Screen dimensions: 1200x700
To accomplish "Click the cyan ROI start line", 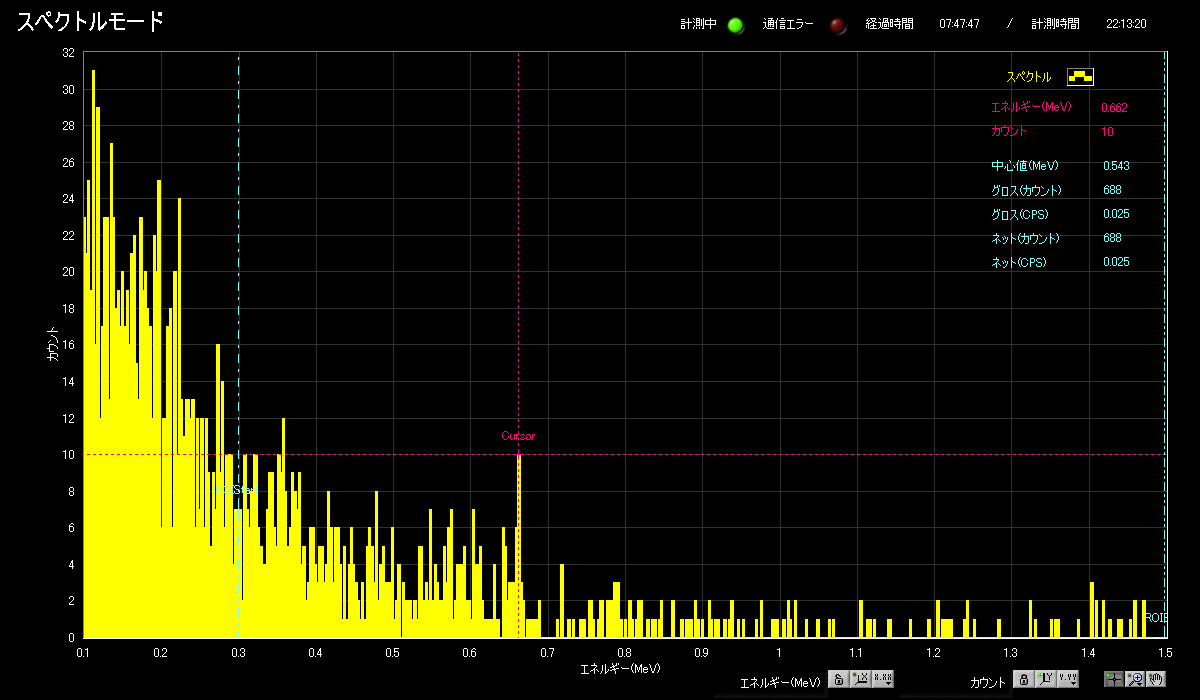I will coord(238,300).
